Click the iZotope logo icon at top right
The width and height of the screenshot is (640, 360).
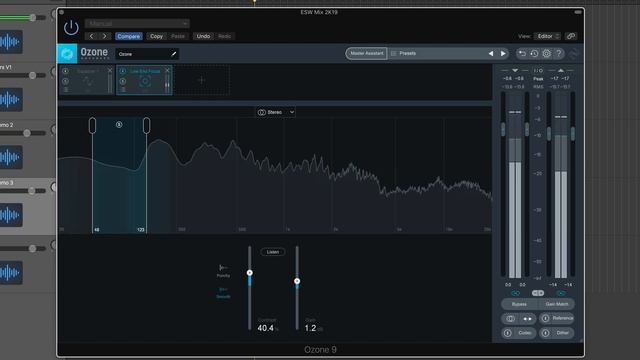[574, 53]
